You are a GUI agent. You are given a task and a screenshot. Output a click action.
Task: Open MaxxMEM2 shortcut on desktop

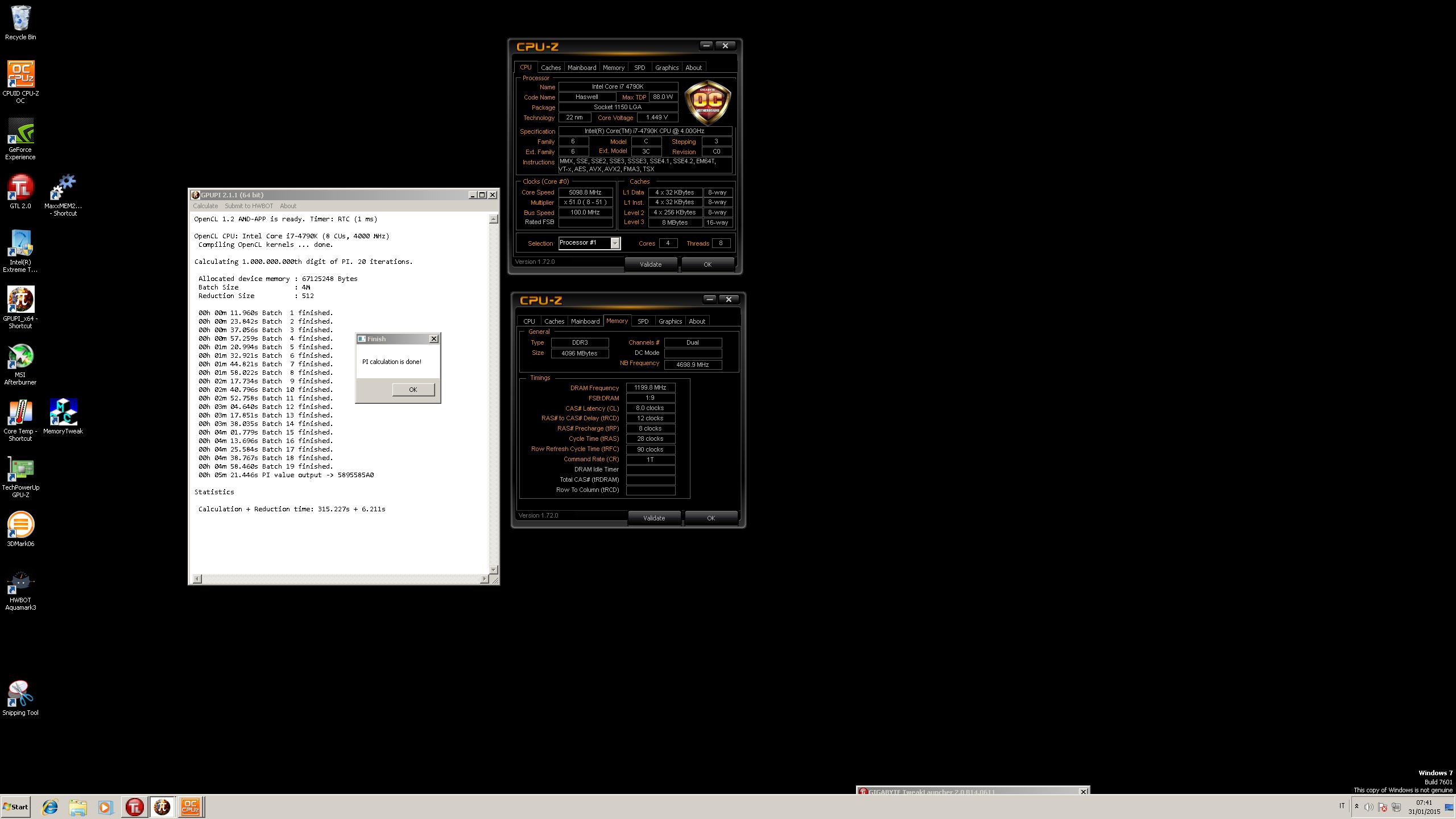(x=63, y=195)
